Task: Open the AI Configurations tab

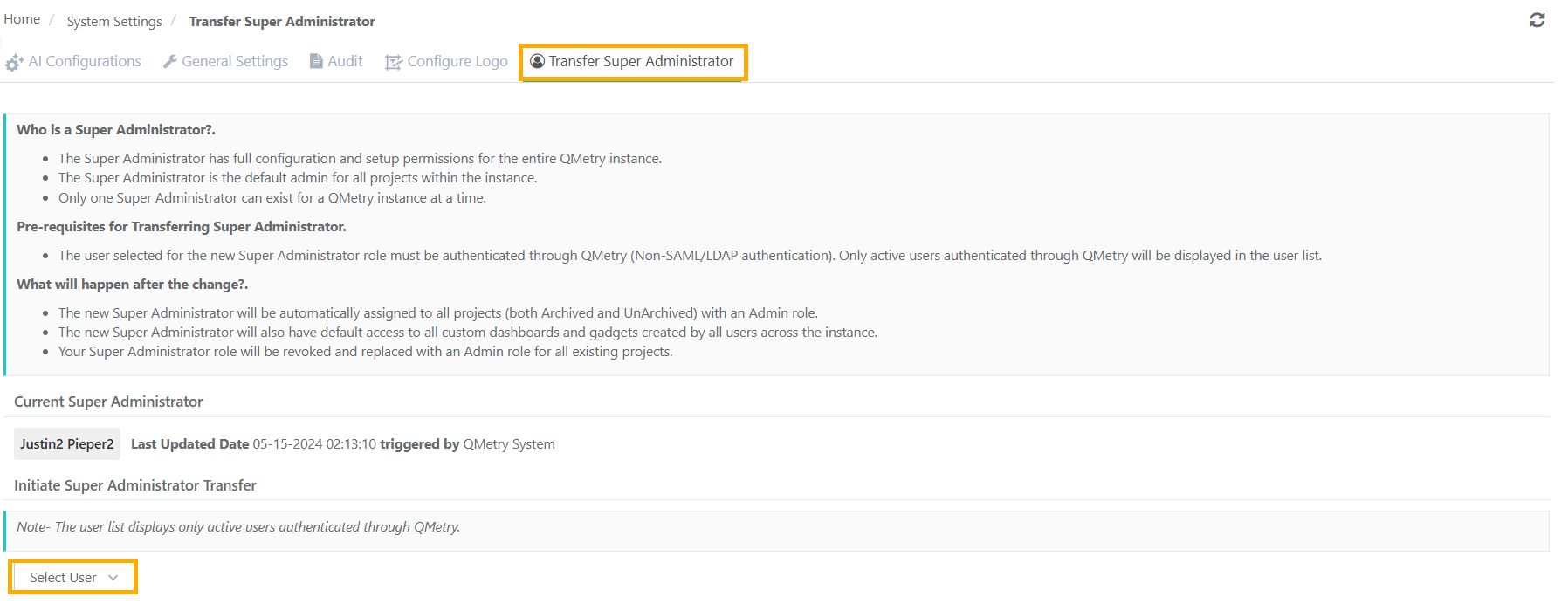Action: click(x=73, y=62)
